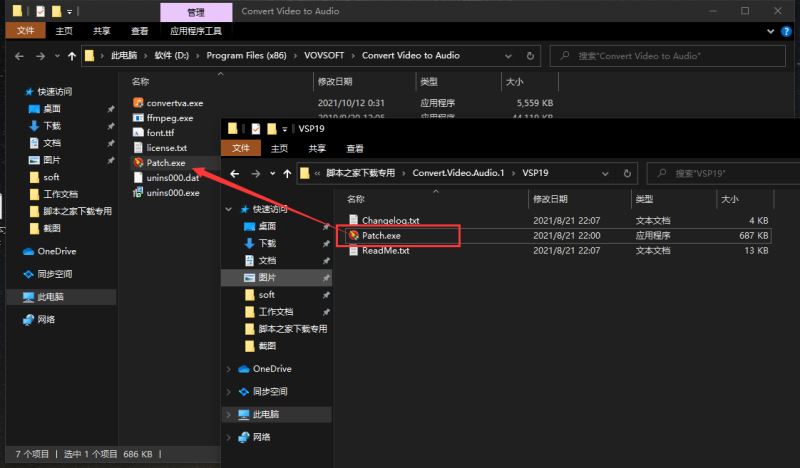The image size is (800, 468).
Task: Click up-folder arrow in VSP19 window
Action: pos(287,174)
